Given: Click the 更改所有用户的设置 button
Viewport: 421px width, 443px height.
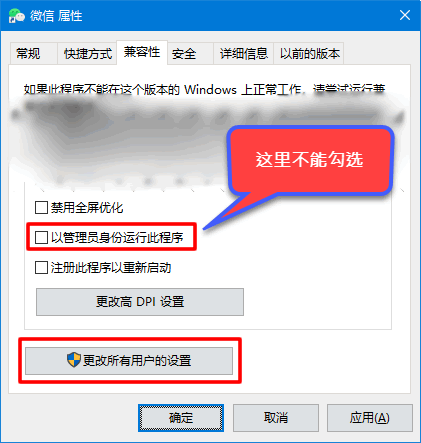Looking at the screenshot, I should (129, 361).
